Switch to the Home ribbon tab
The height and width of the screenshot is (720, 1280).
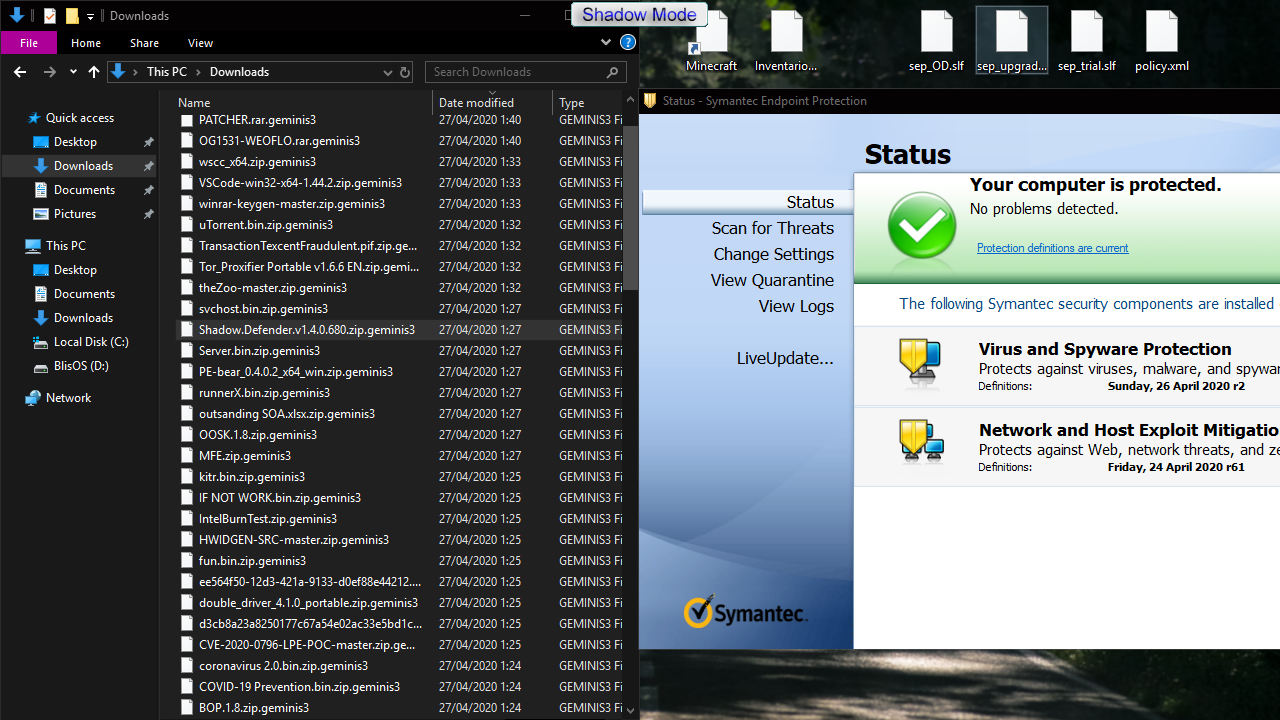86,43
